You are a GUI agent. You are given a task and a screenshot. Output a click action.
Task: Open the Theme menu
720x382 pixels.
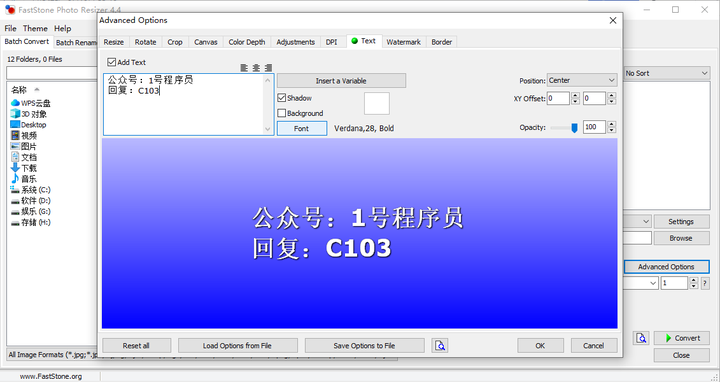point(35,28)
